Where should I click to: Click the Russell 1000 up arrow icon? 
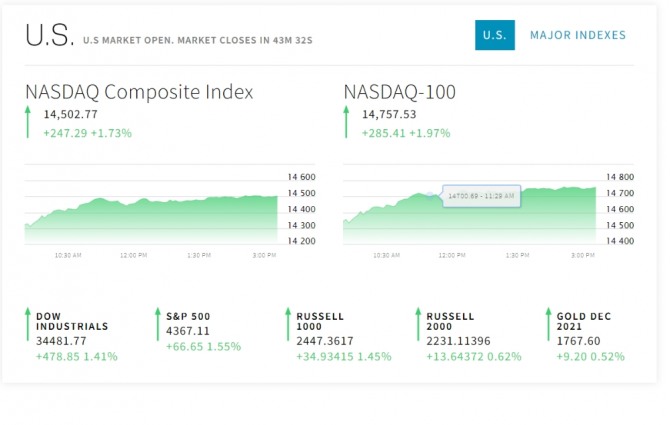[x=287, y=326]
